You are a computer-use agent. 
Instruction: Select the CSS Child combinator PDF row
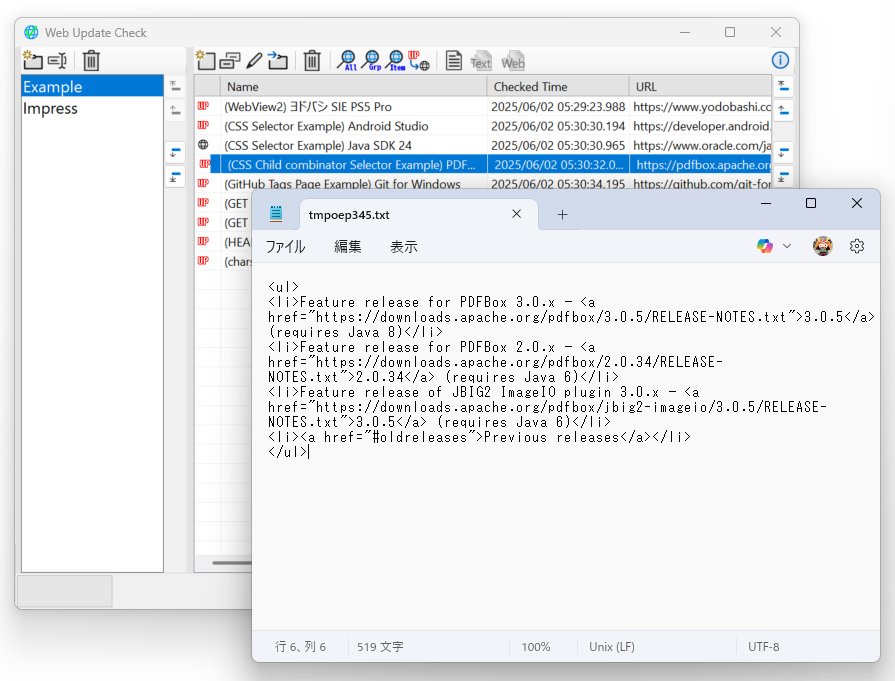tap(483, 165)
